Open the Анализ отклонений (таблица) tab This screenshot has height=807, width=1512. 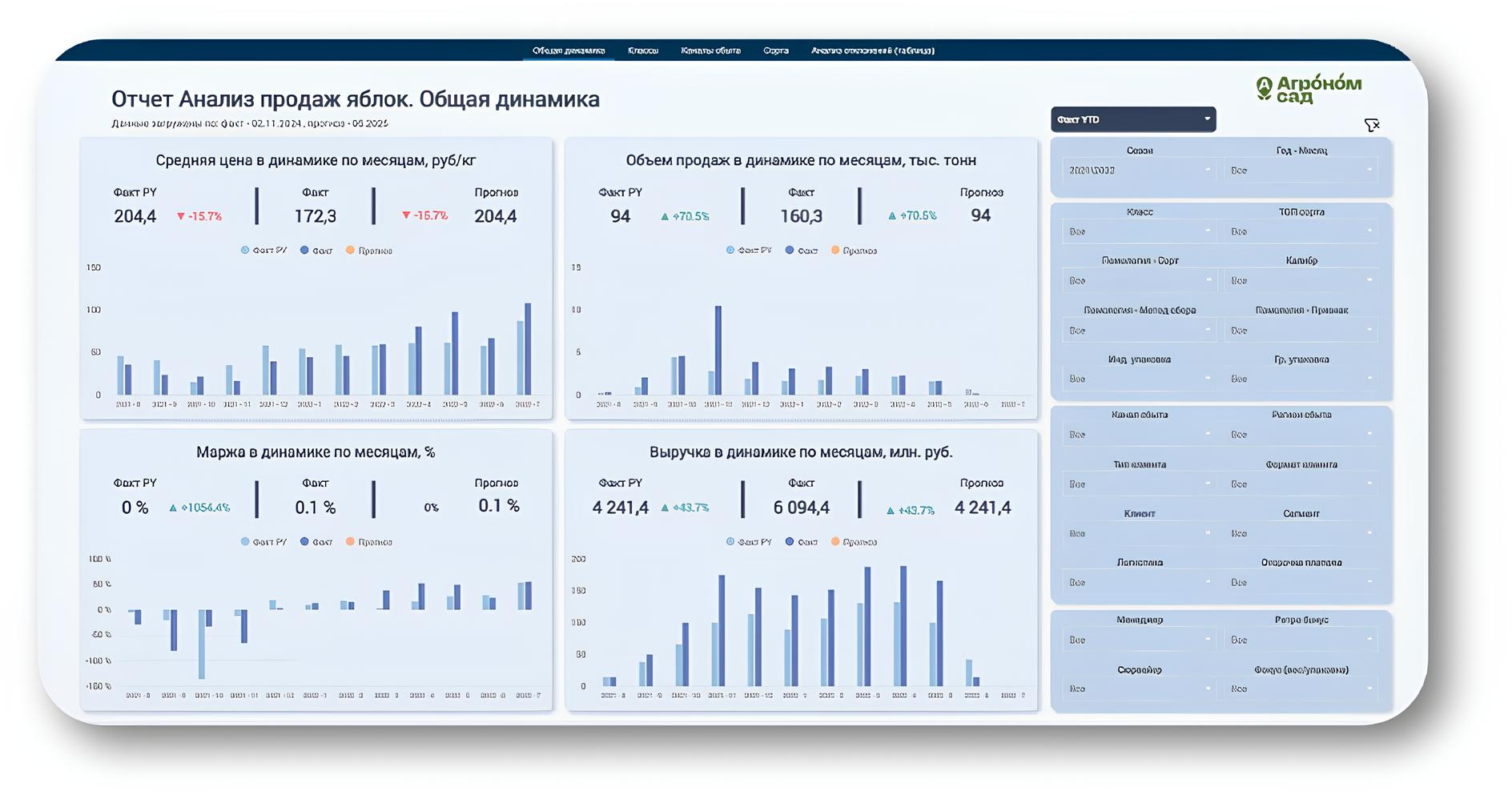click(873, 50)
